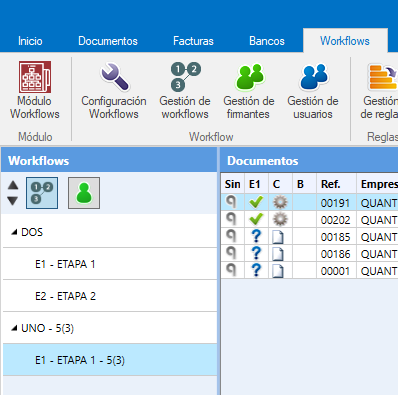Collapse the DOS workflow node

click(14, 232)
